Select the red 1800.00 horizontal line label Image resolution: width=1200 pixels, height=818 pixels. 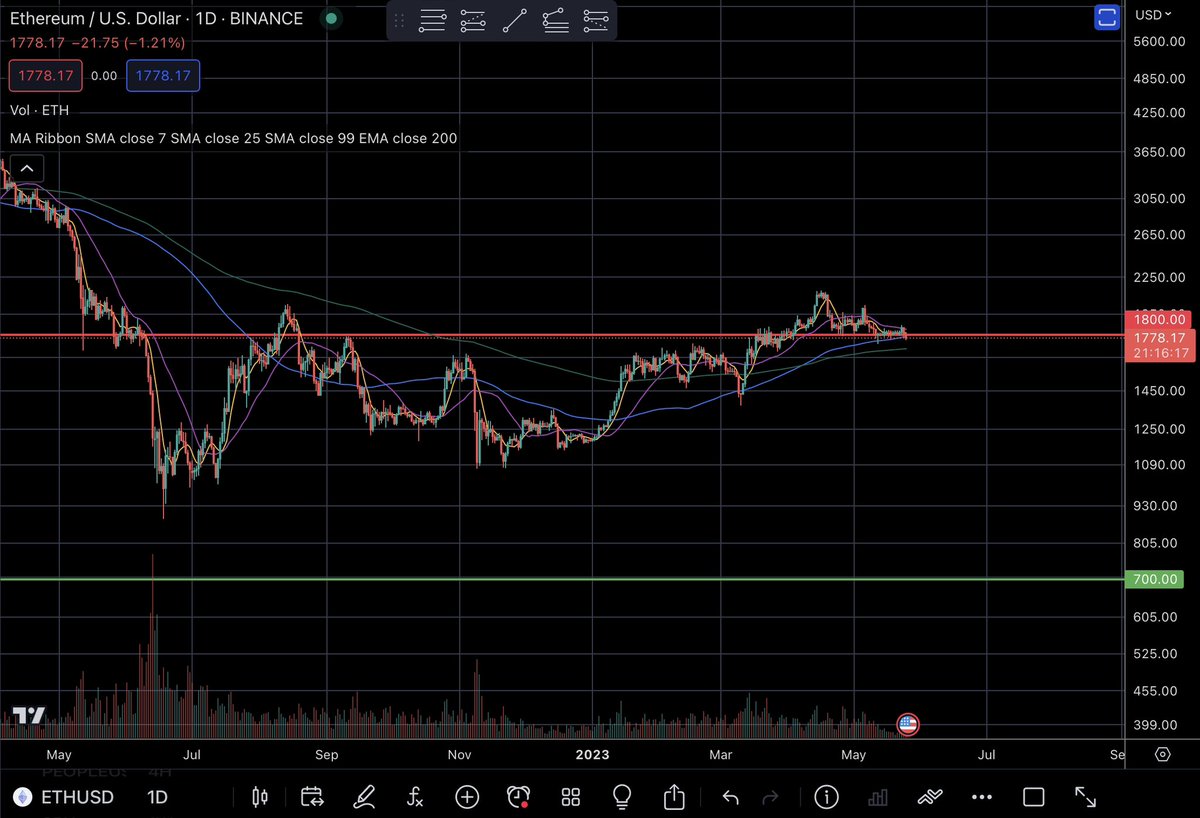1158,319
